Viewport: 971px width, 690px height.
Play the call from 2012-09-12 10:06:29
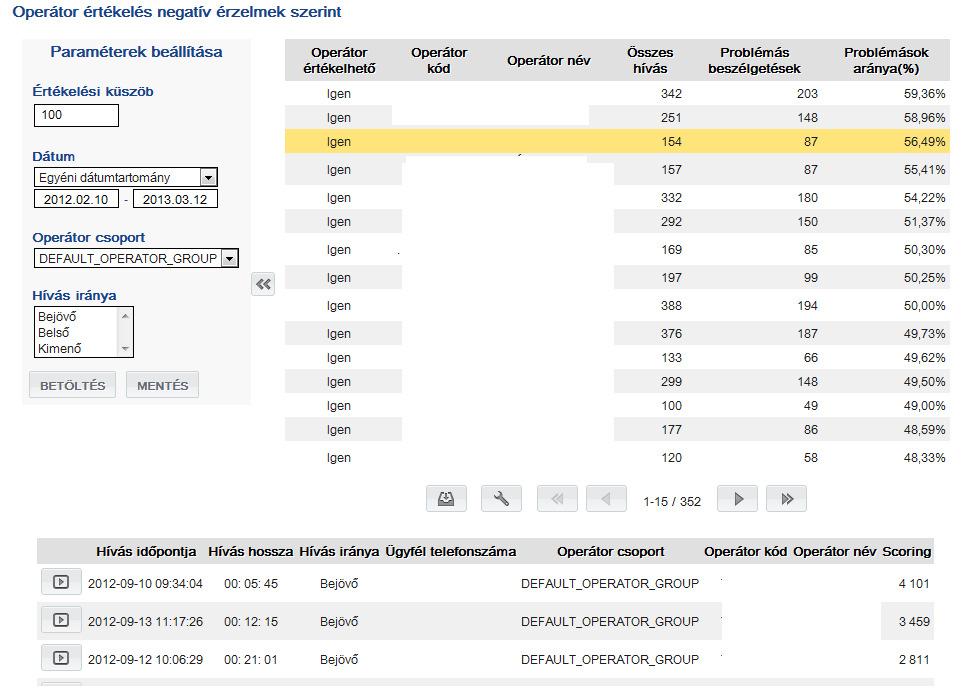pyautogui.click(x=61, y=658)
